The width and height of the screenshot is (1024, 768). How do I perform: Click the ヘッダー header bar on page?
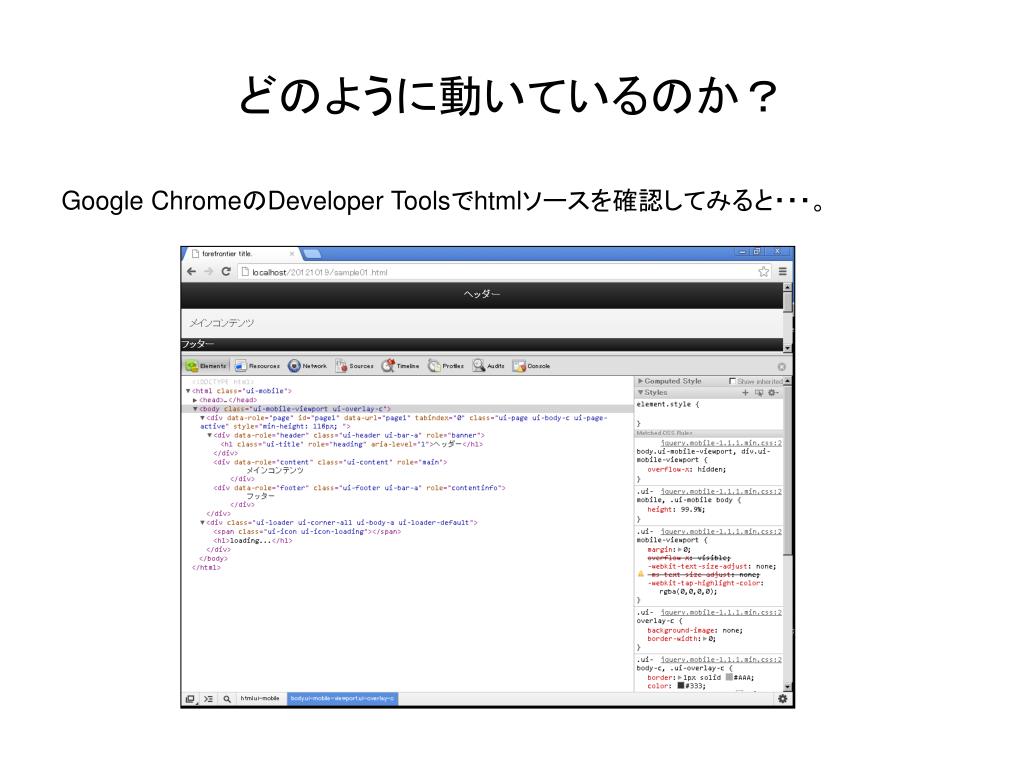click(x=482, y=295)
